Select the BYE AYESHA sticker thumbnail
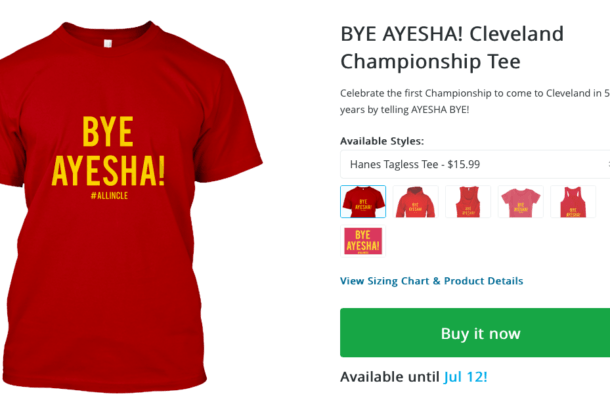The height and width of the screenshot is (400, 610). click(363, 241)
